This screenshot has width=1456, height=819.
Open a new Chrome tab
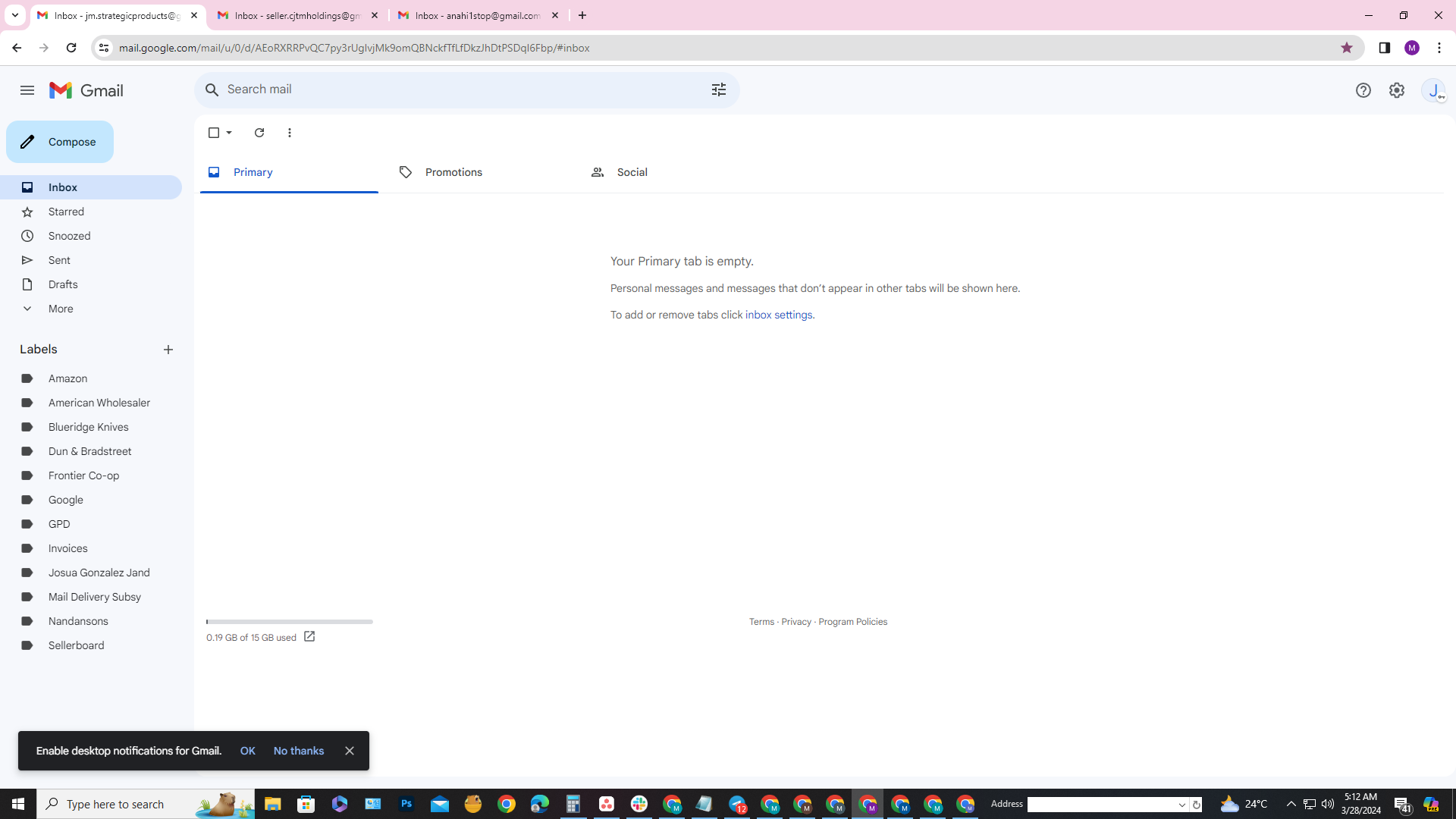pyautogui.click(x=582, y=15)
